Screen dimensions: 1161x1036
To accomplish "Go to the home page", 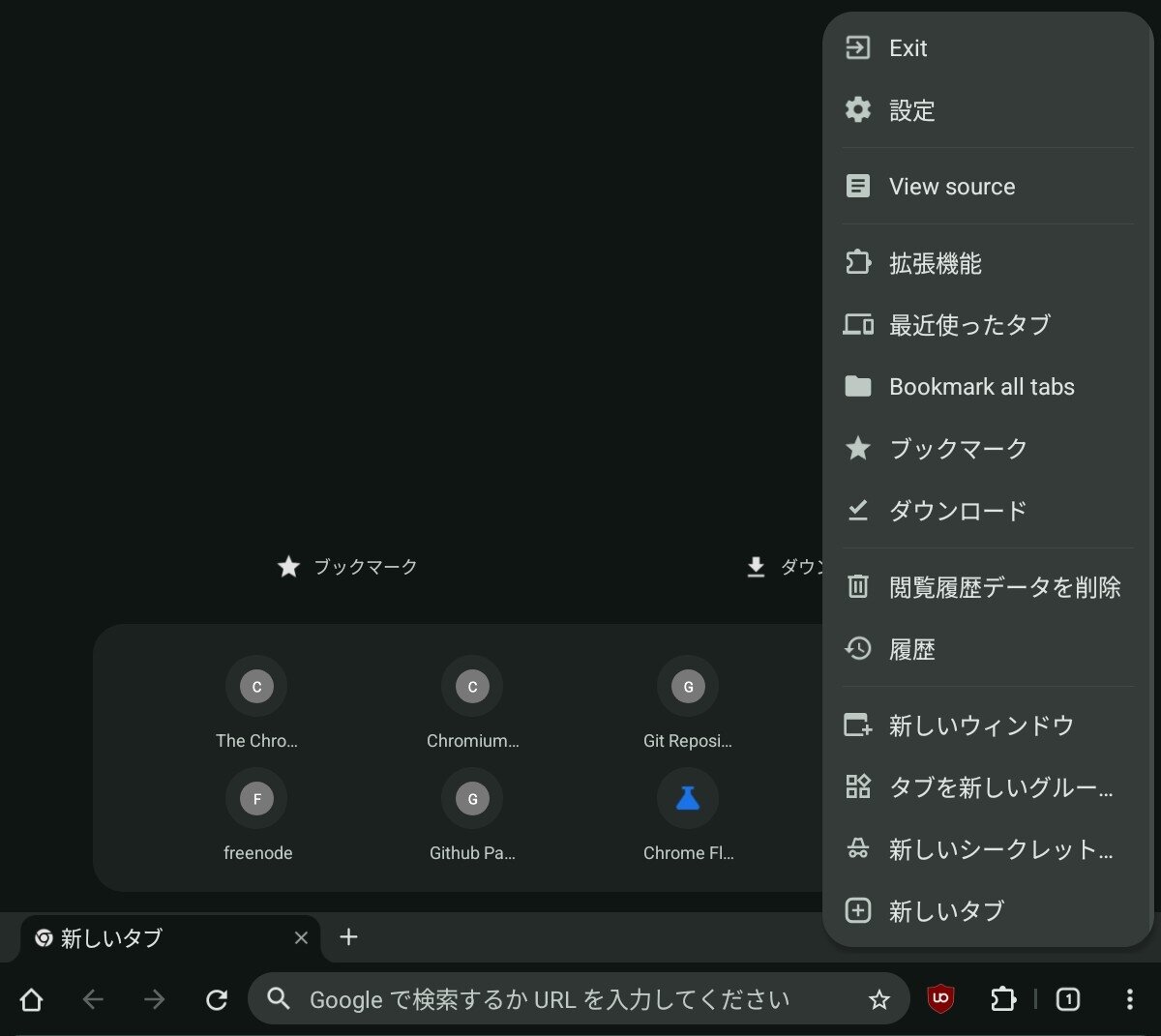I will pyautogui.click(x=31, y=999).
